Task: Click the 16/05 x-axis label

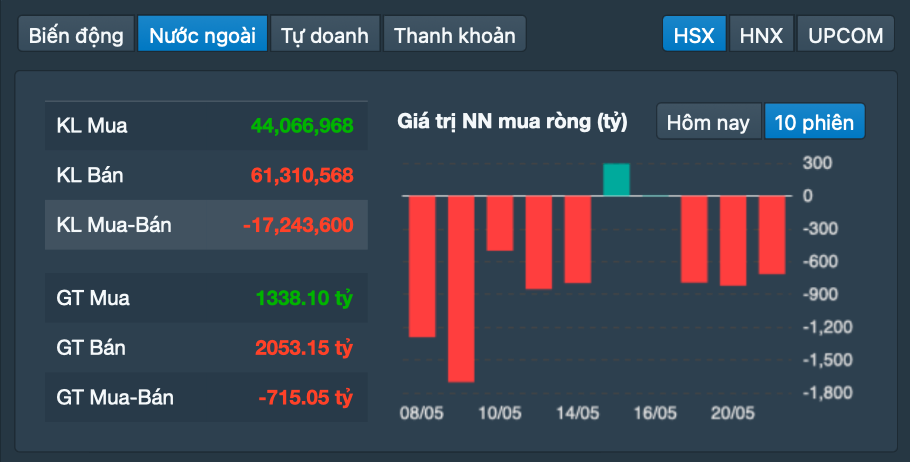Action: (655, 413)
